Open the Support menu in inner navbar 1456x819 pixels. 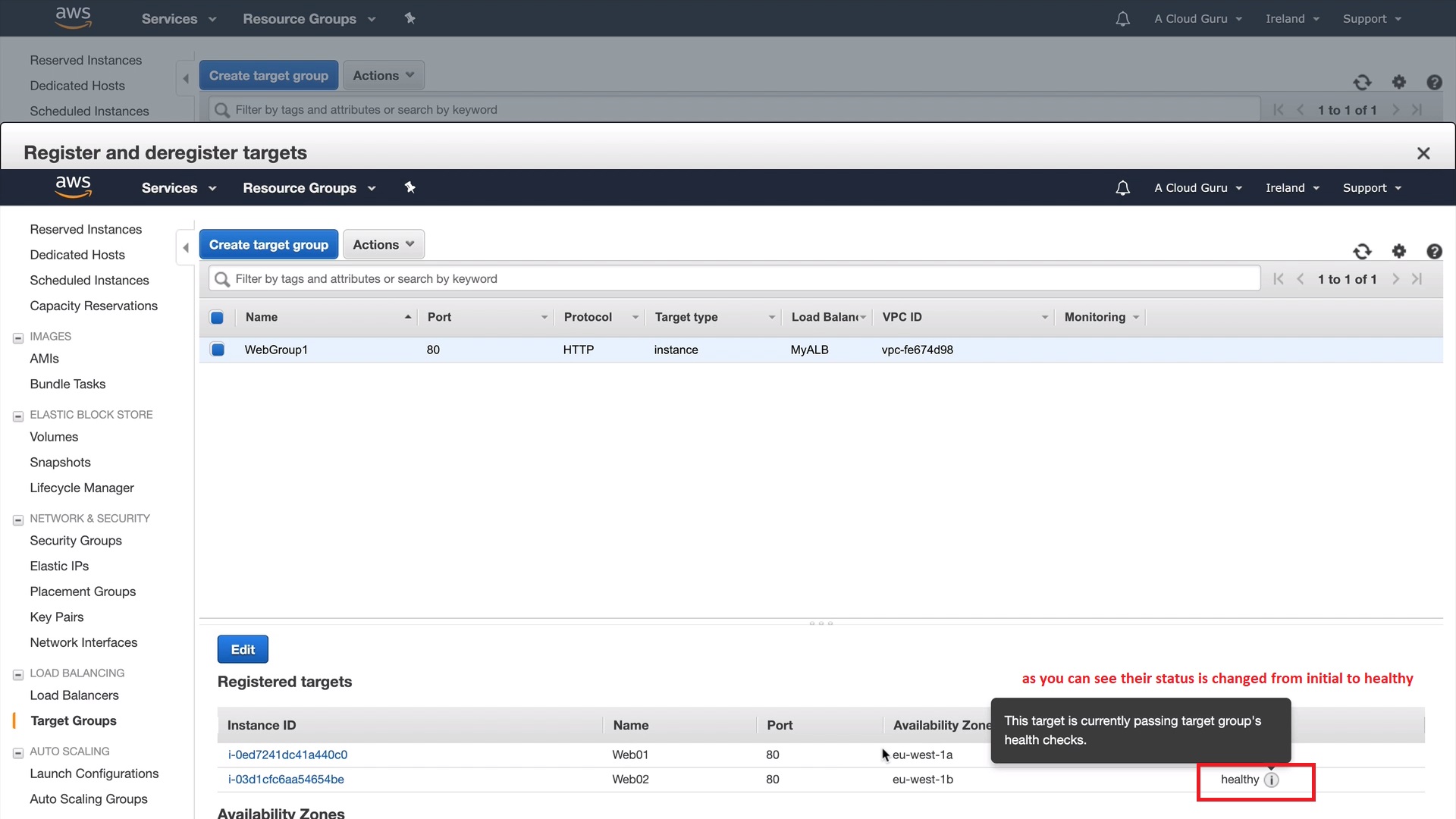pyautogui.click(x=1371, y=188)
